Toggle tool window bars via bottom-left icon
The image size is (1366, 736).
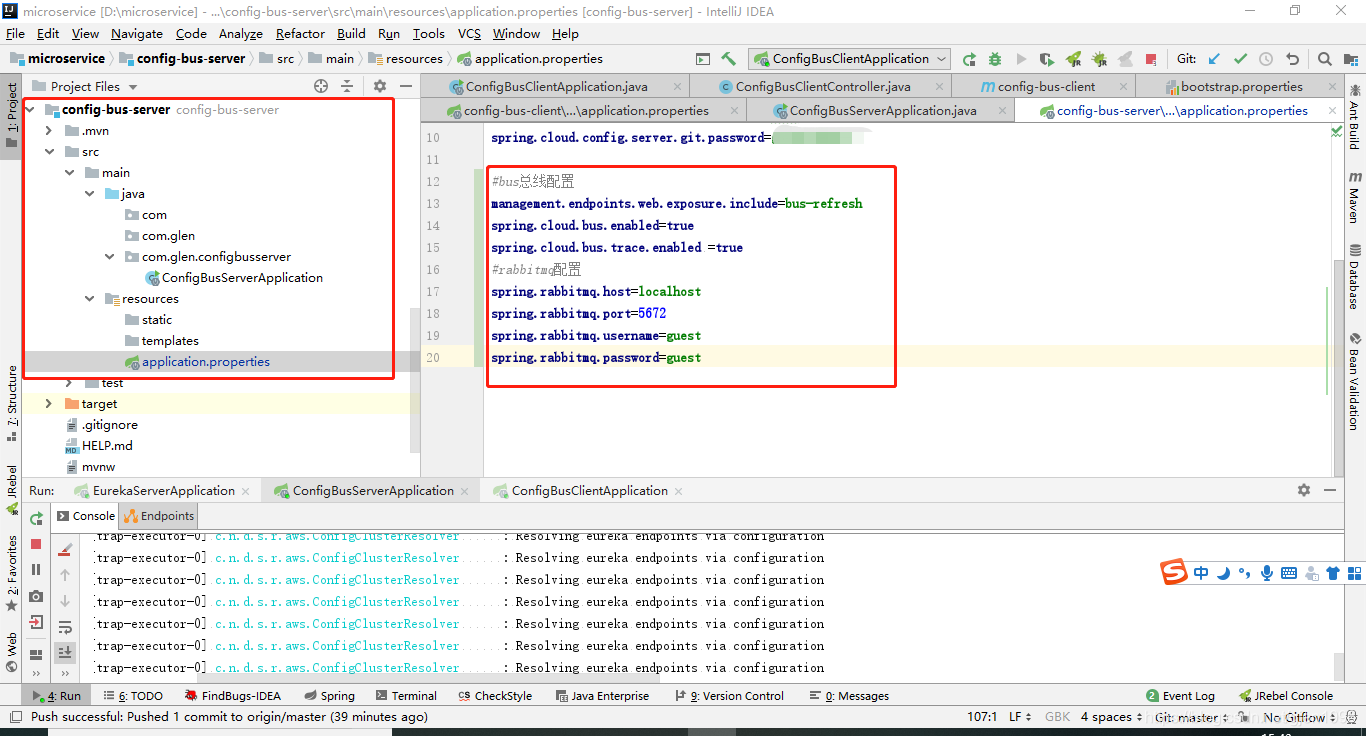[15, 717]
